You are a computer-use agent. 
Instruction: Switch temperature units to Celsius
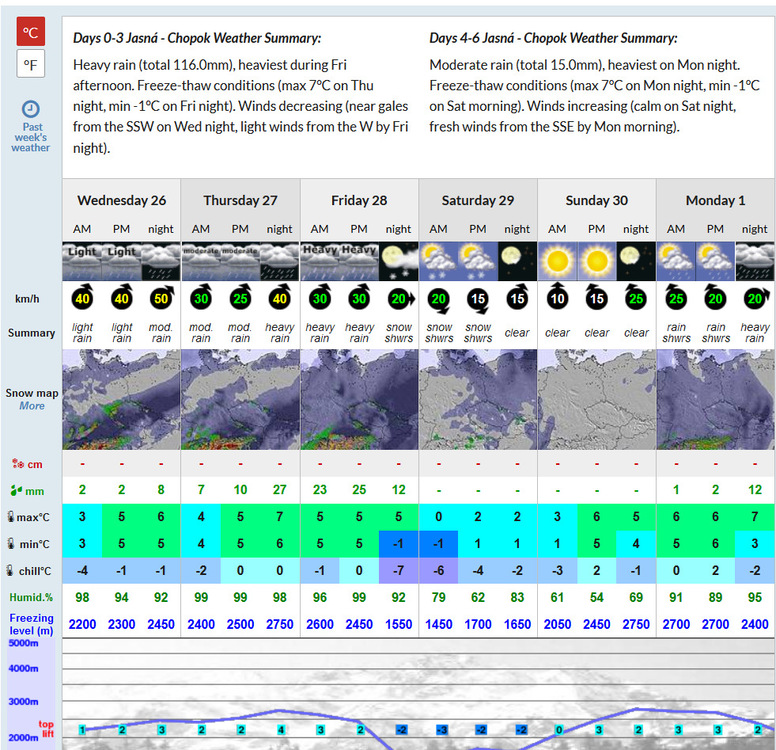tap(31, 32)
